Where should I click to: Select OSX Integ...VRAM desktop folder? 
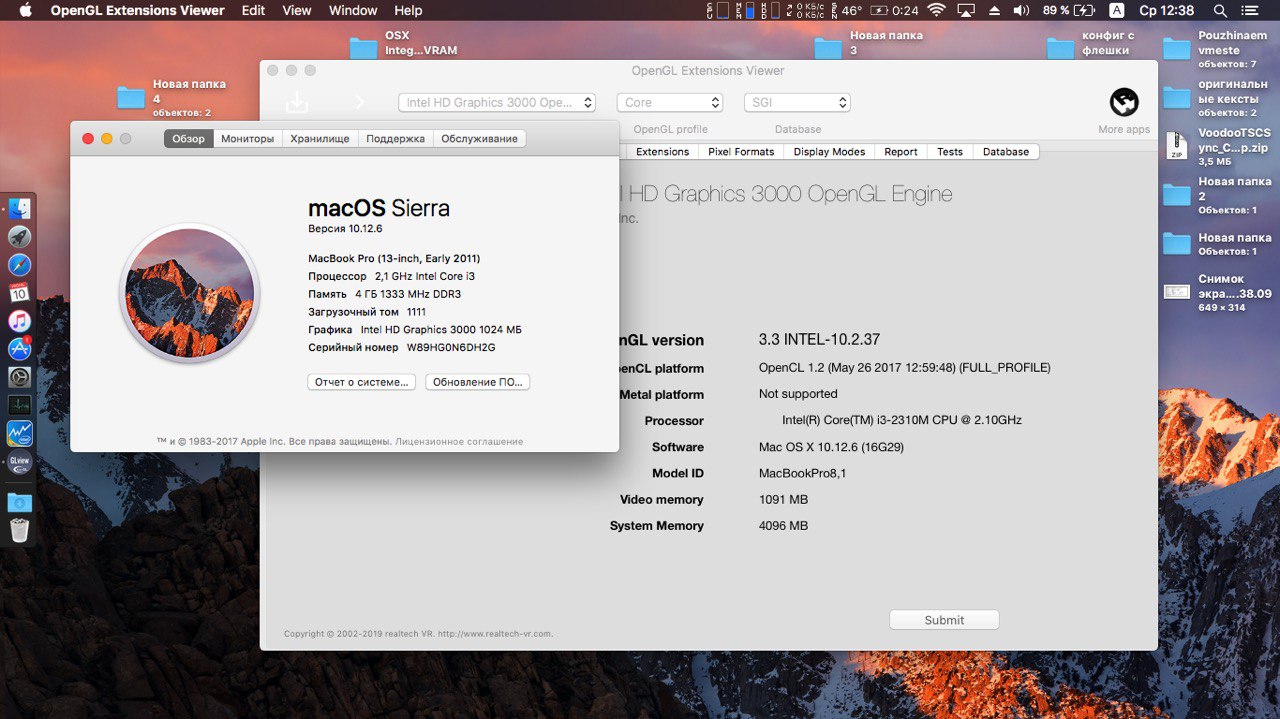(x=363, y=48)
